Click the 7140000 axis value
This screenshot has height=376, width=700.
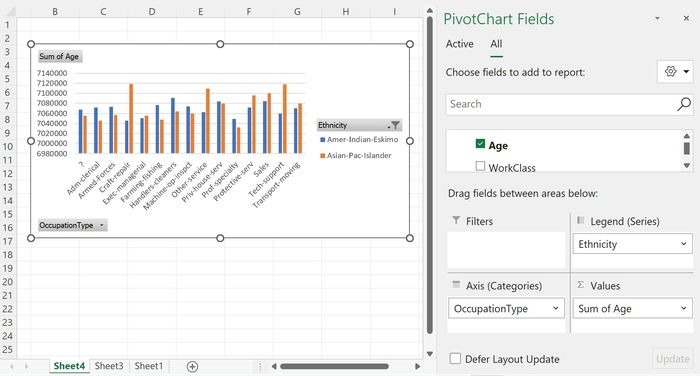point(52,73)
